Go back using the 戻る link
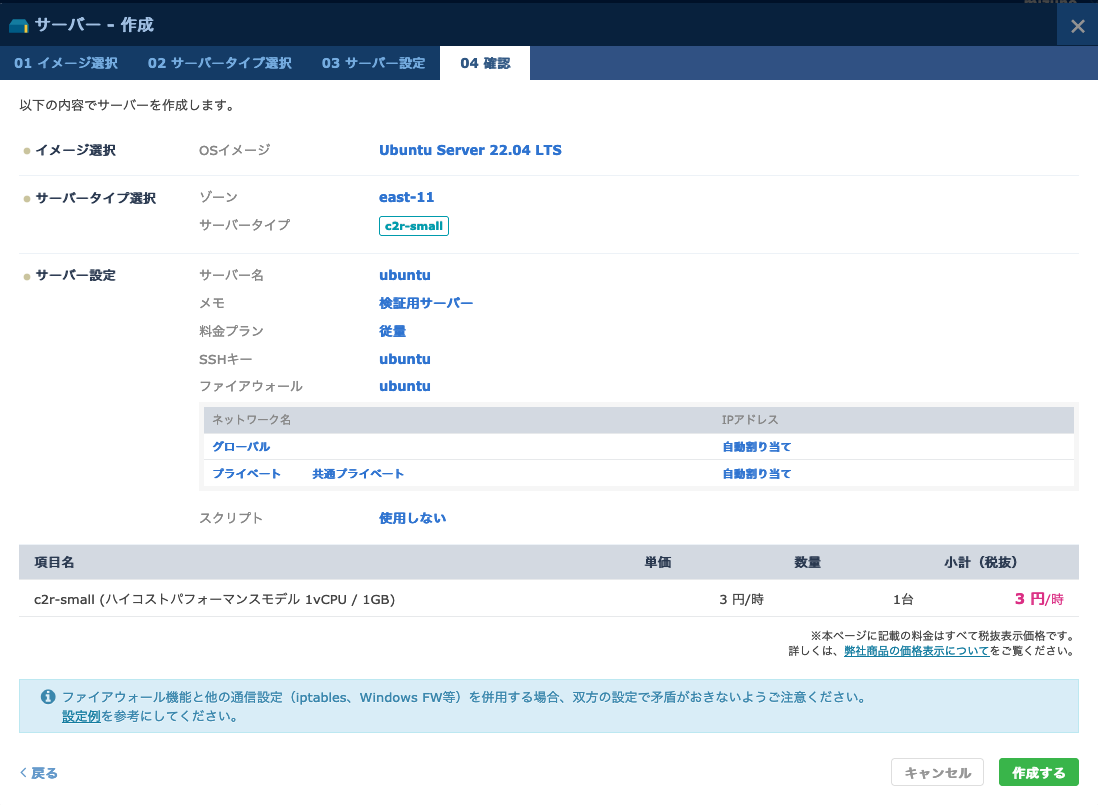 click(x=40, y=773)
